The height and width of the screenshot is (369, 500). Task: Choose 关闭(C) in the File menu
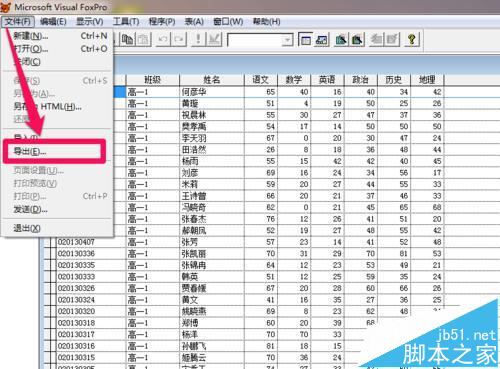pos(57,62)
